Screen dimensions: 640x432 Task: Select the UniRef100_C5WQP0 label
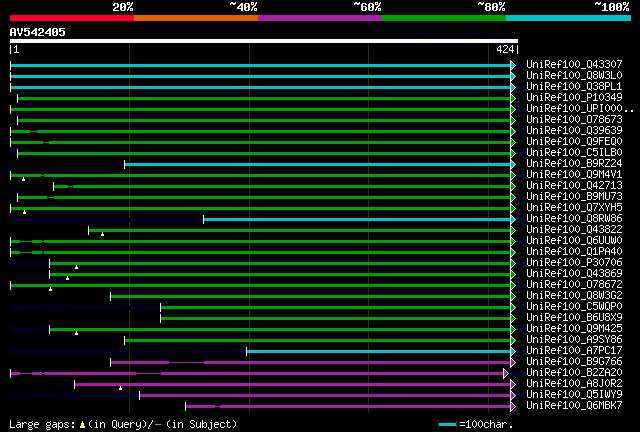[x=574, y=307]
